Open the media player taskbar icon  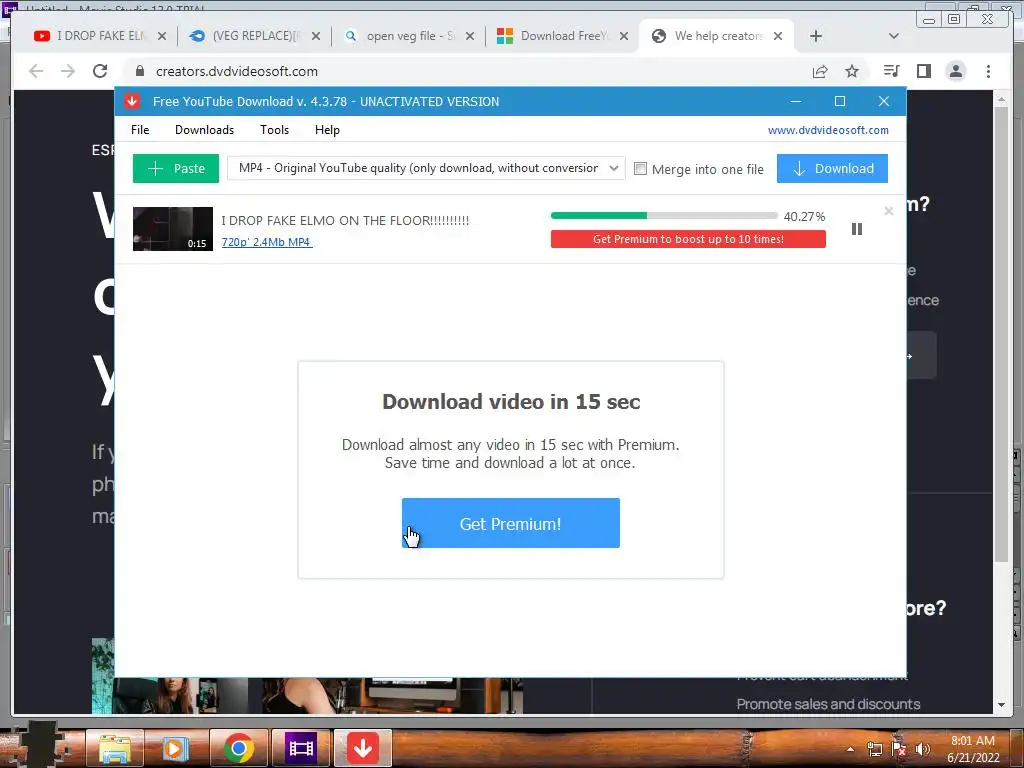[x=174, y=748]
